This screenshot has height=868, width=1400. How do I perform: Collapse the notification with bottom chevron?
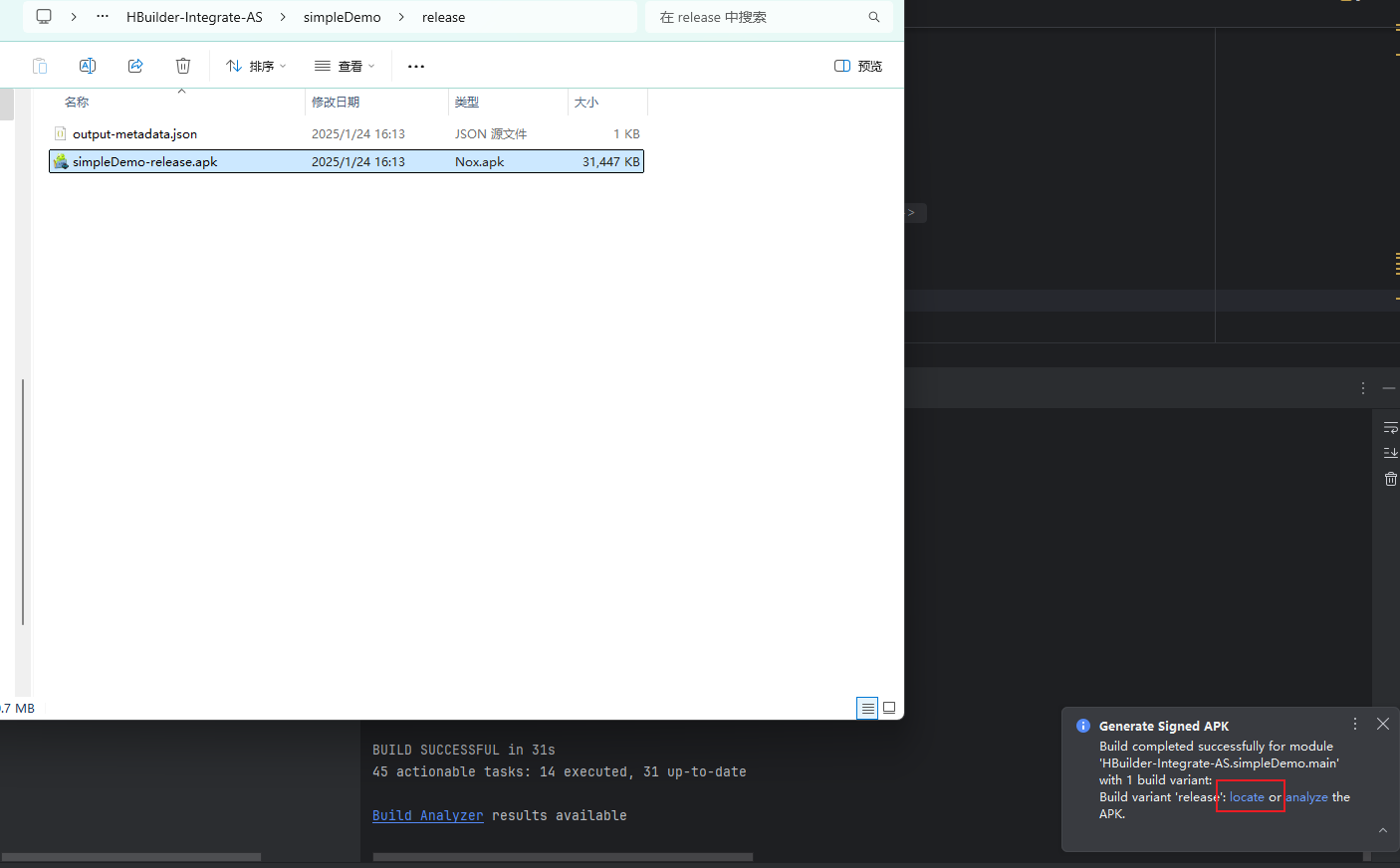point(1383,830)
